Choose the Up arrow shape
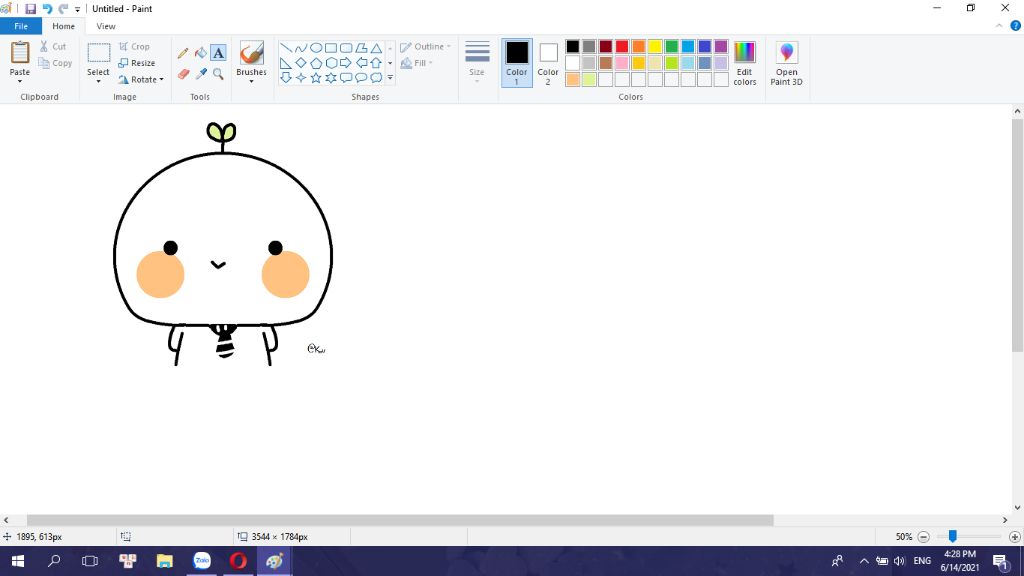 pos(376,63)
